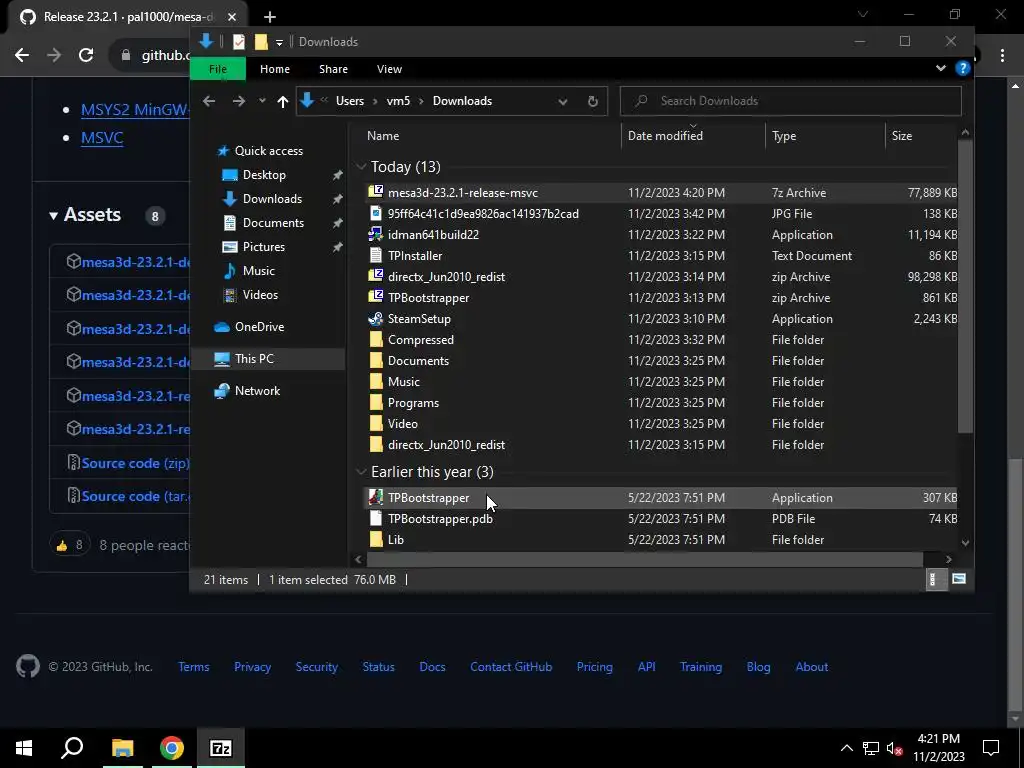
Task: Sort by Type column header
Action: [784, 136]
